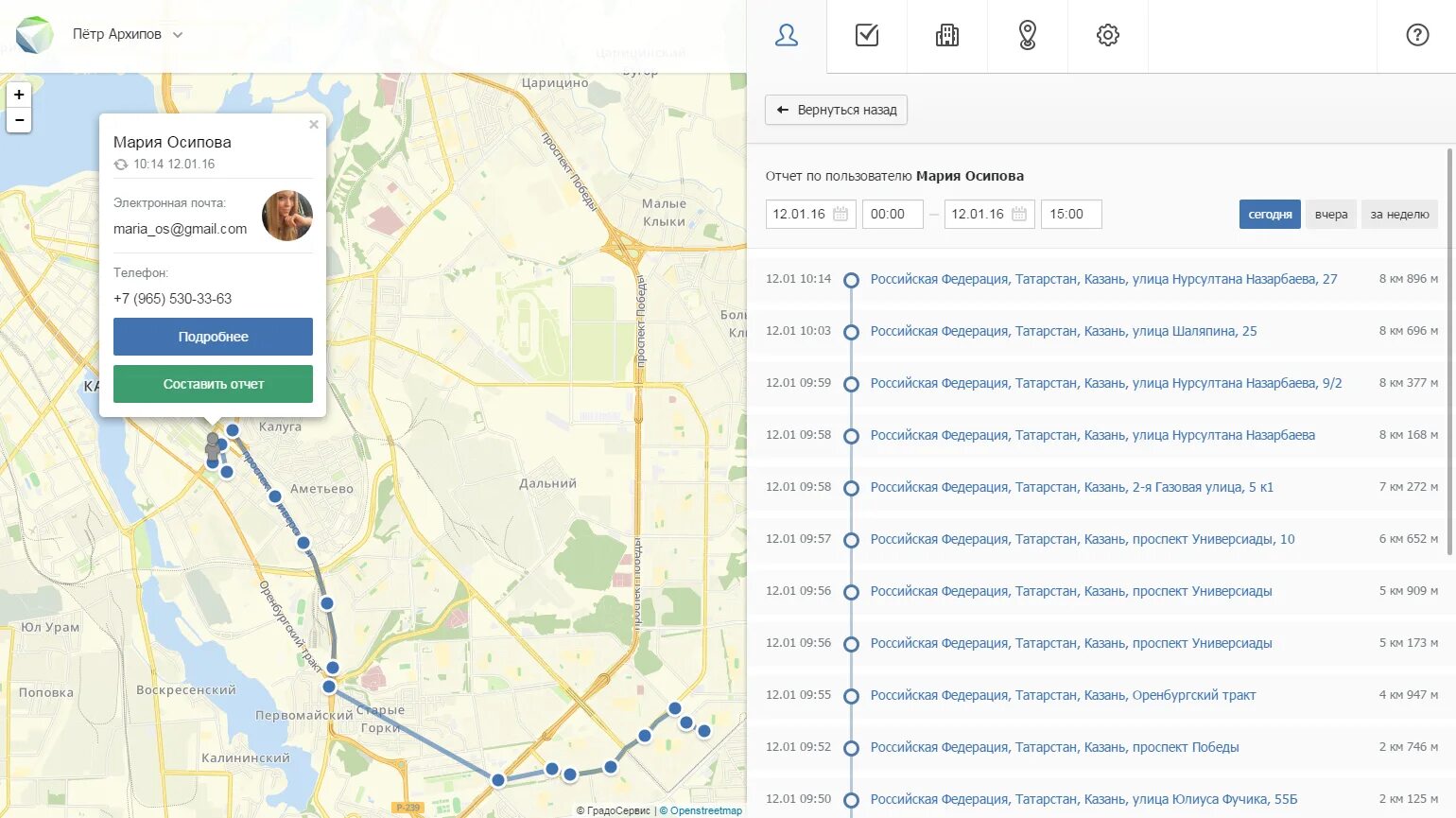Open address улица Нурсултана Назарбаева, 27
This screenshot has width=1456, height=818.
(x=1103, y=279)
